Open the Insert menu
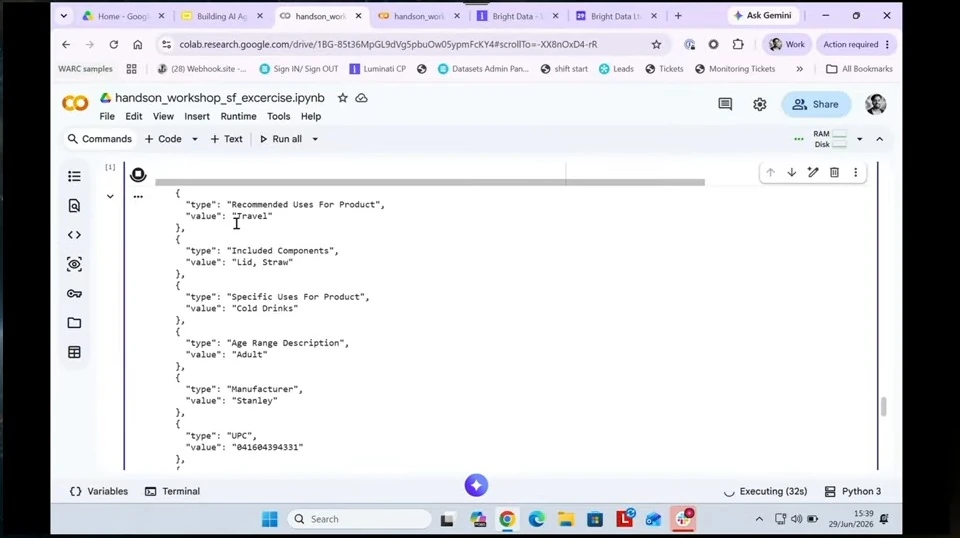 point(197,116)
